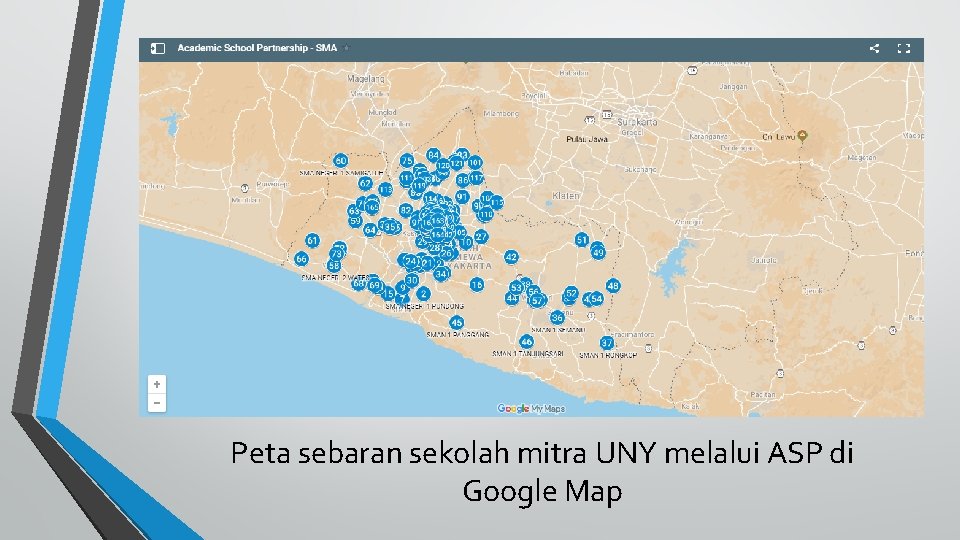
Task: Select map marker number 86
Action: [x=463, y=180]
